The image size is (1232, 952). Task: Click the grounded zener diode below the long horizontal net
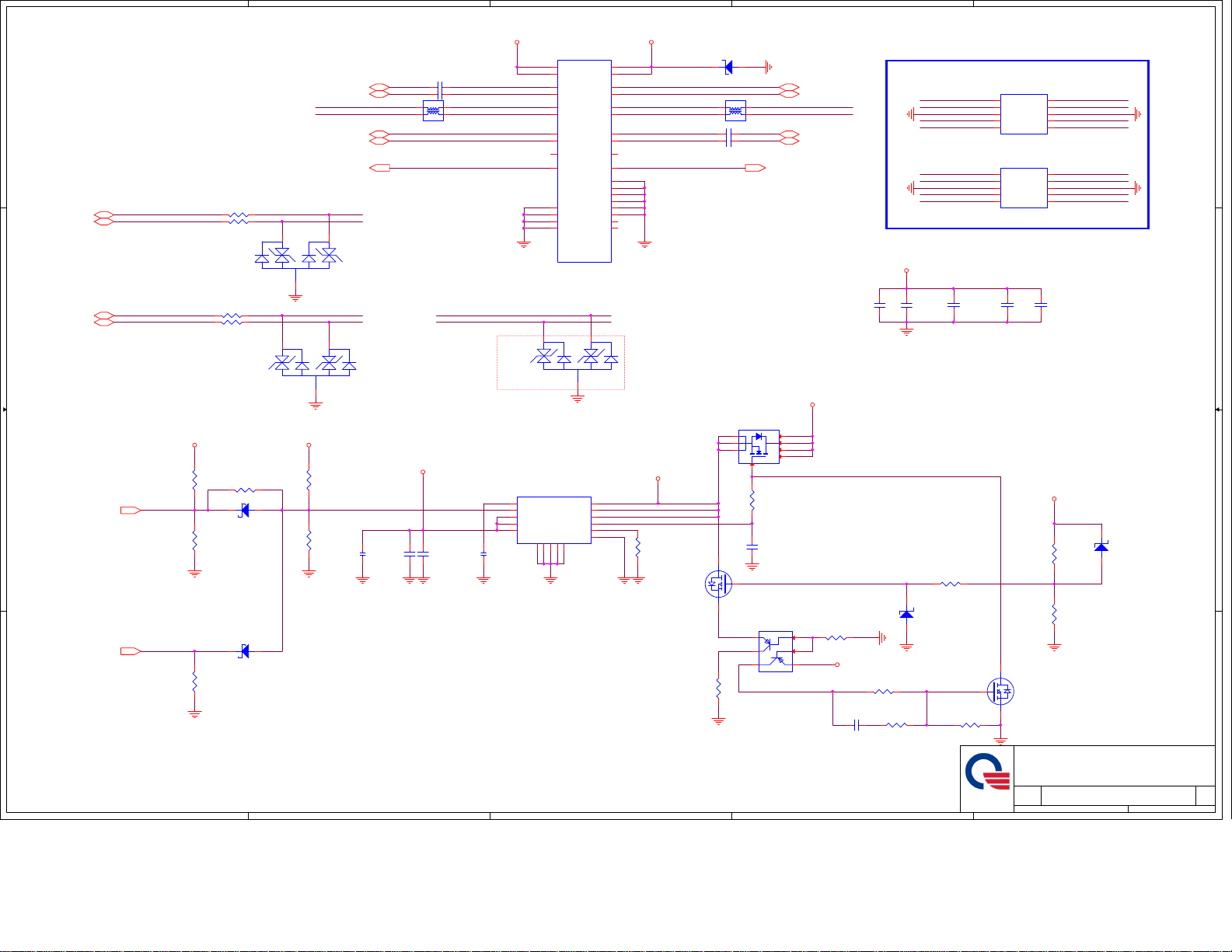pyautogui.click(x=906, y=614)
